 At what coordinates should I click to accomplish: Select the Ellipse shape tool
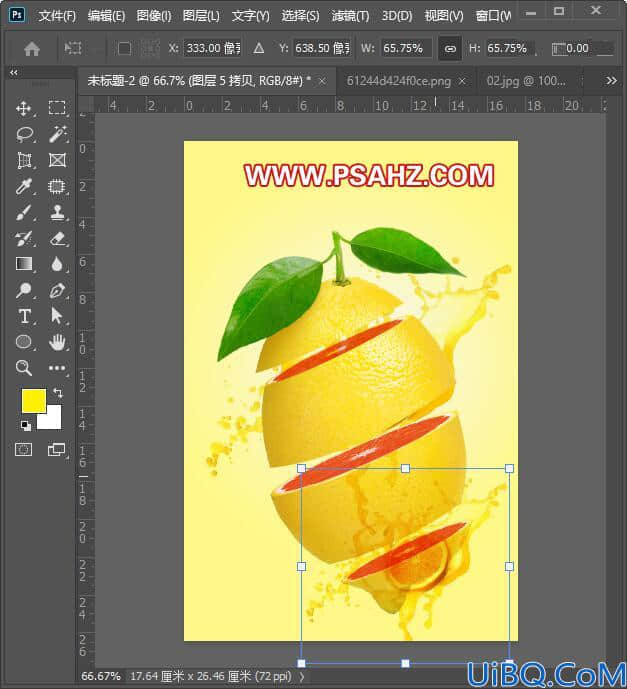tap(24, 342)
